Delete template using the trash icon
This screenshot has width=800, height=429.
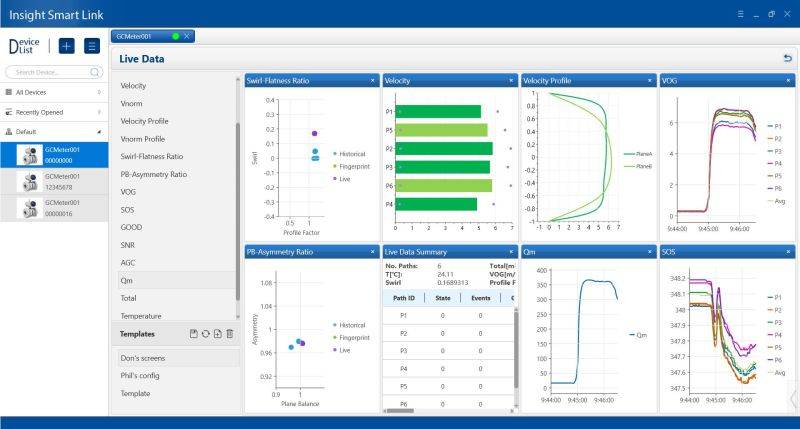[229, 334]
